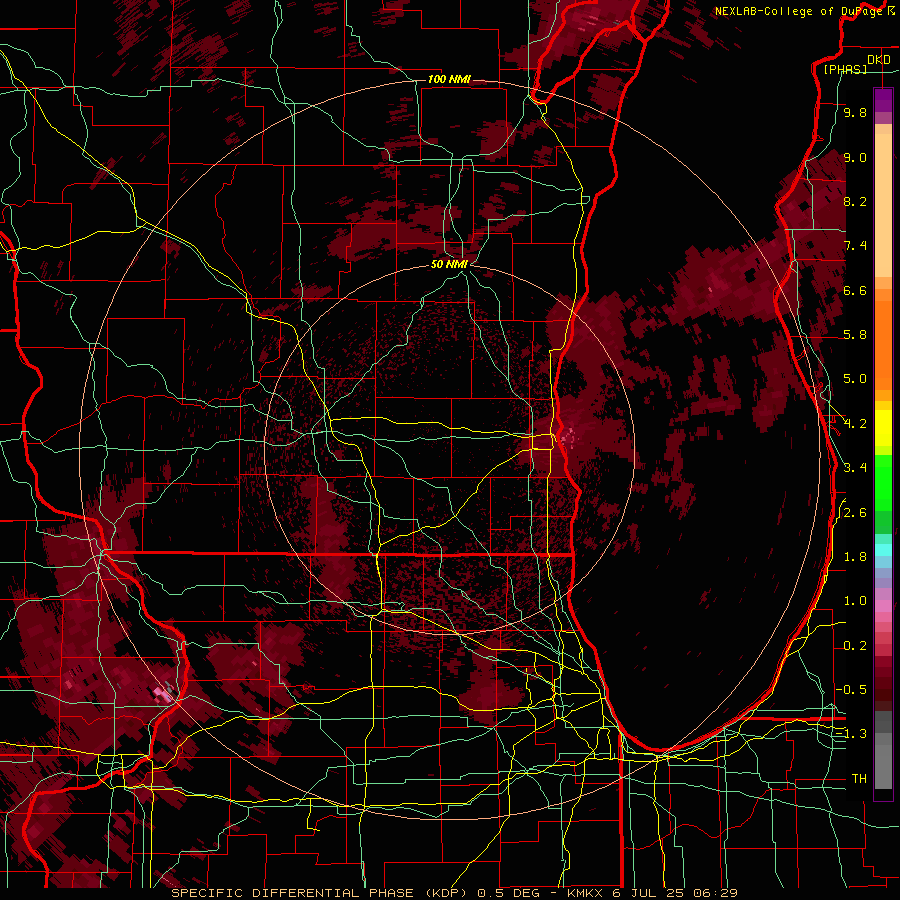Click the 2.6 scale value
Viewport: 900px width, 900px height.
855,512
